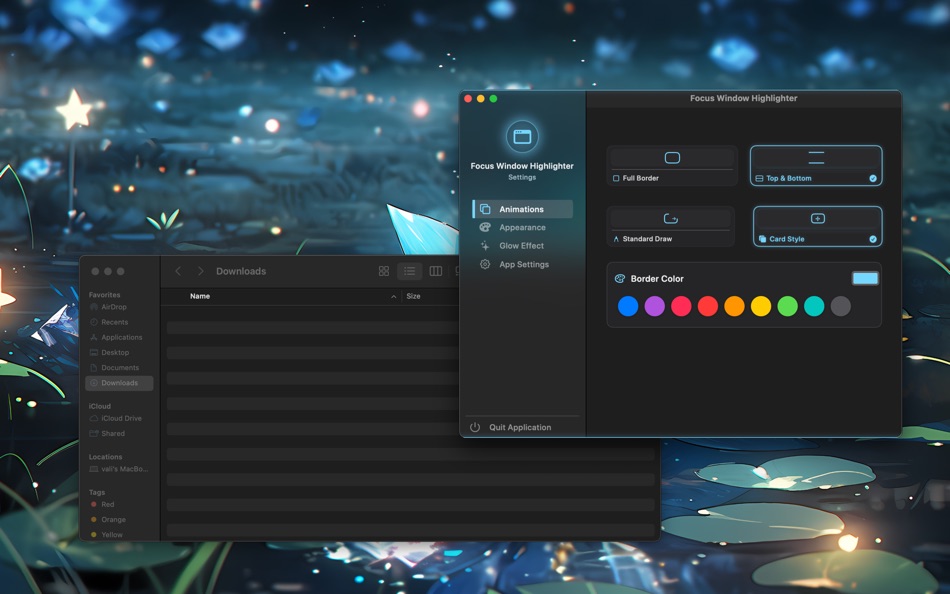Screen dimensions: 950x594
Task: Click the palette icon next to Border Color
Action: [620, 279]
